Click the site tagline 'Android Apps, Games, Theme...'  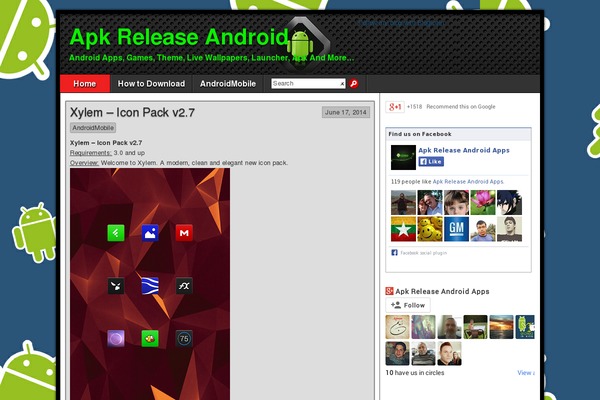pyautogui.click(x=212, y=58)
